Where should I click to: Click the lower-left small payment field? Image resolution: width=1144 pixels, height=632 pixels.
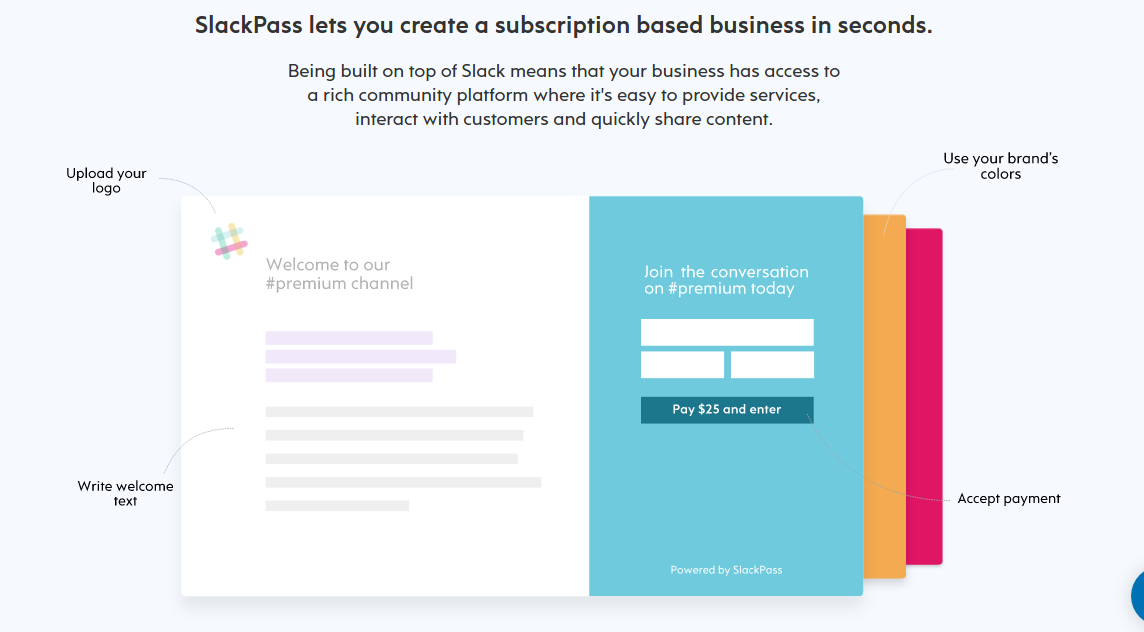point(682,365)
